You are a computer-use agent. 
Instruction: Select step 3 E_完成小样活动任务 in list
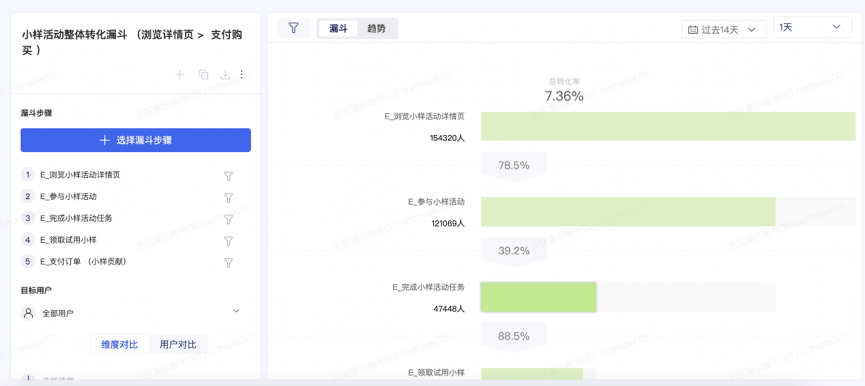coord(76,218)
